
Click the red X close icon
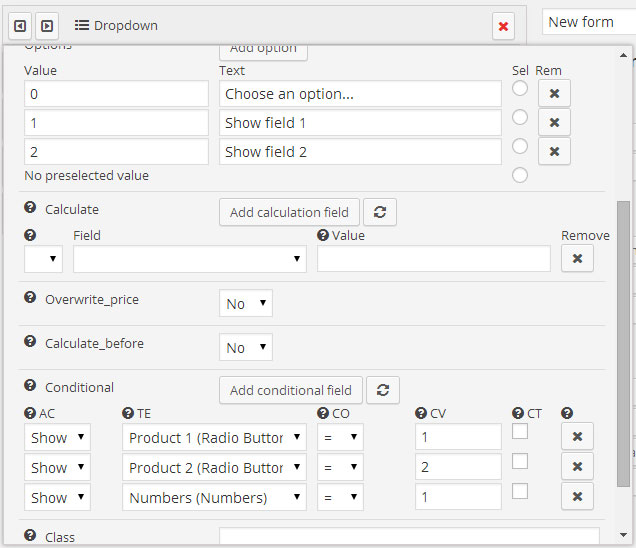[503, 27]
